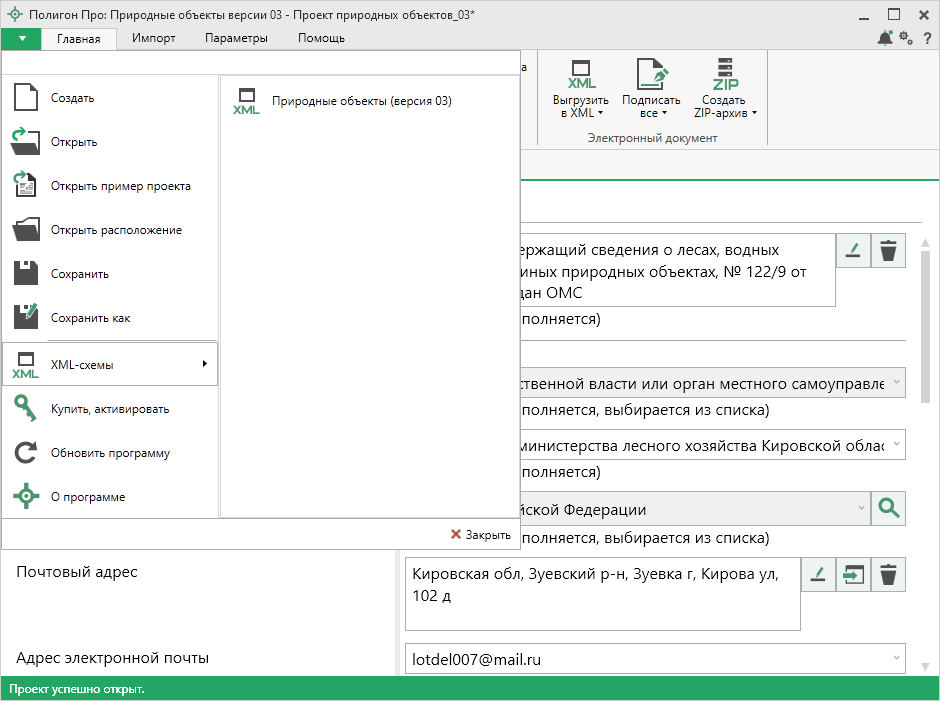Switch to the 'Импорт' tab

coord(153,38)
